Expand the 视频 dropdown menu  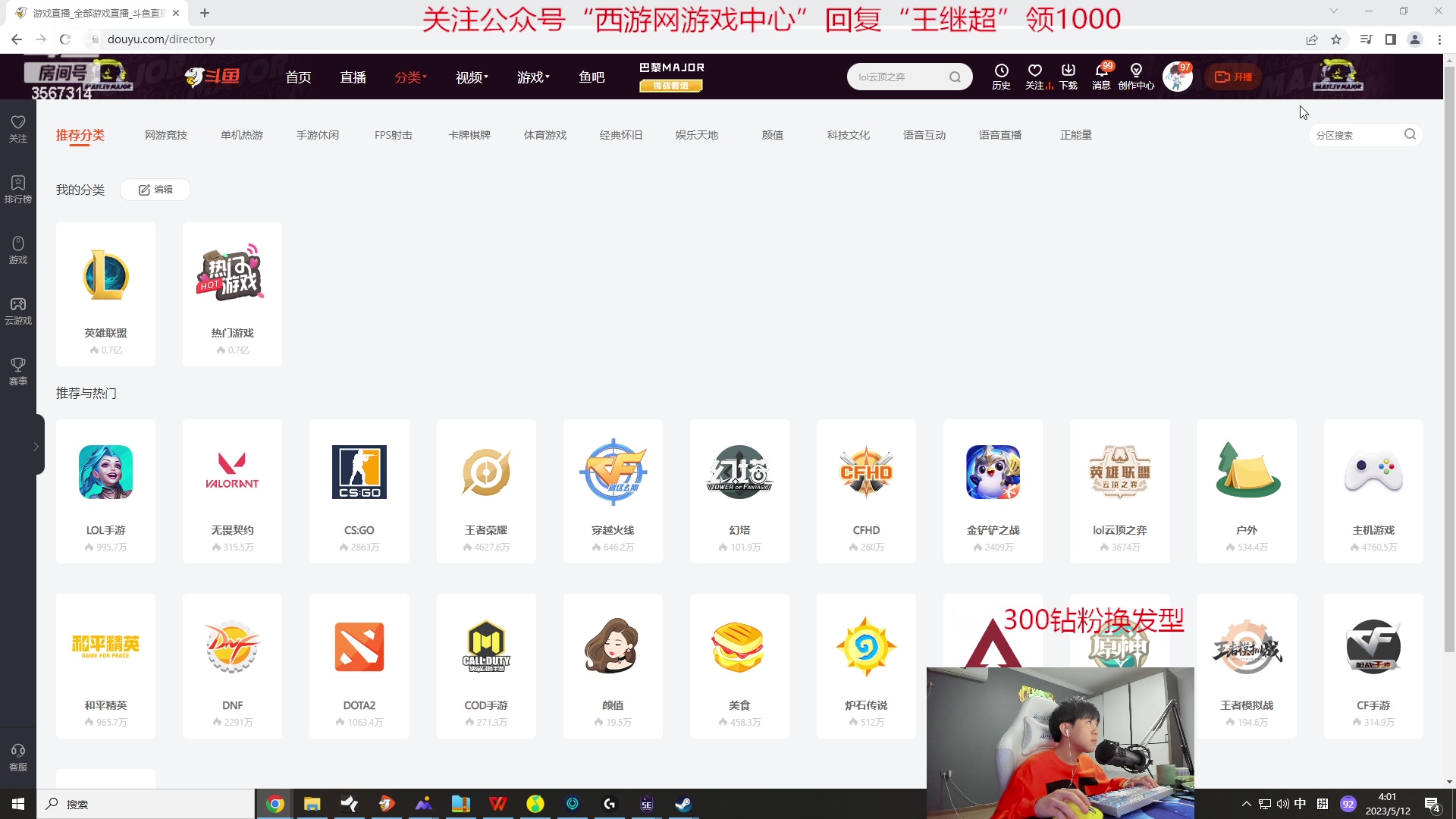(x=472, y=77)
